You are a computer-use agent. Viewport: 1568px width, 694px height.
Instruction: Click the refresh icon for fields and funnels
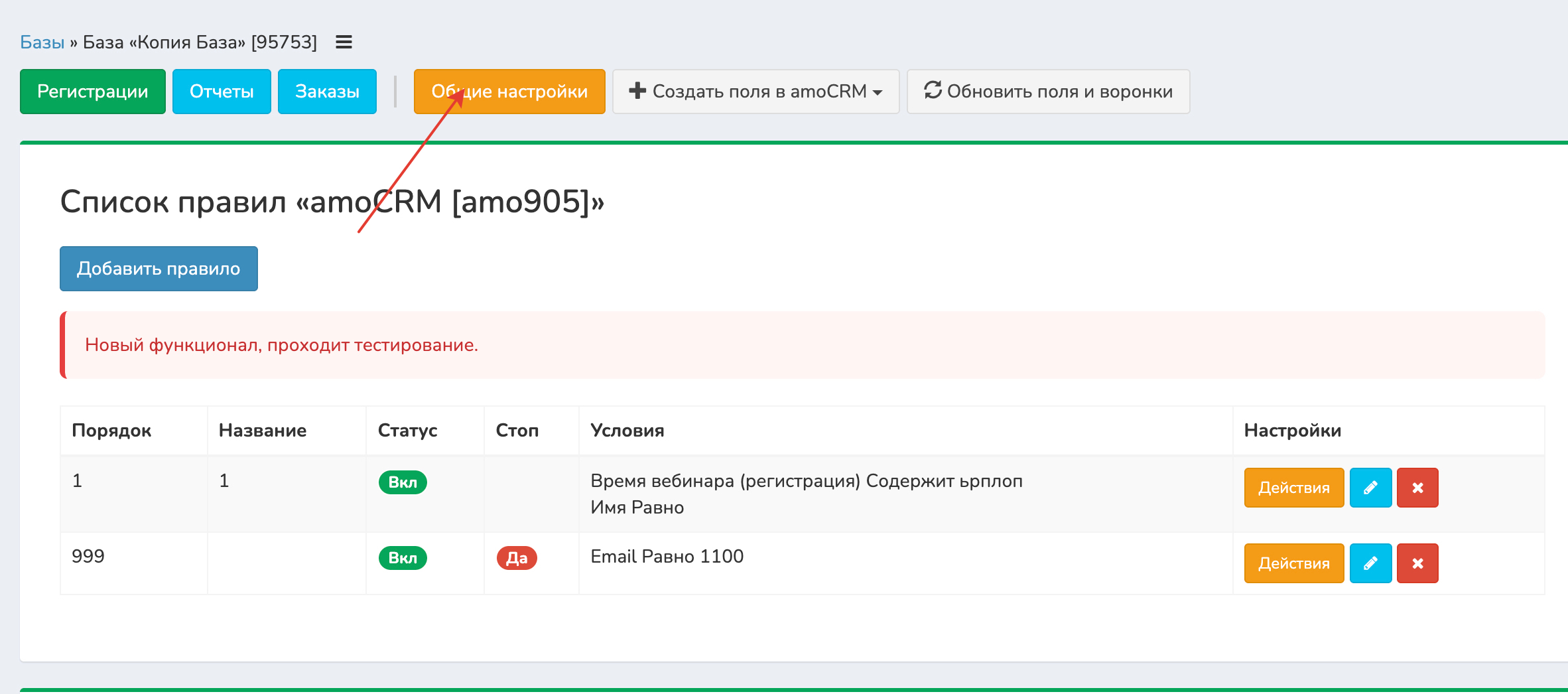pyautogui.click(x=933, y=90)
